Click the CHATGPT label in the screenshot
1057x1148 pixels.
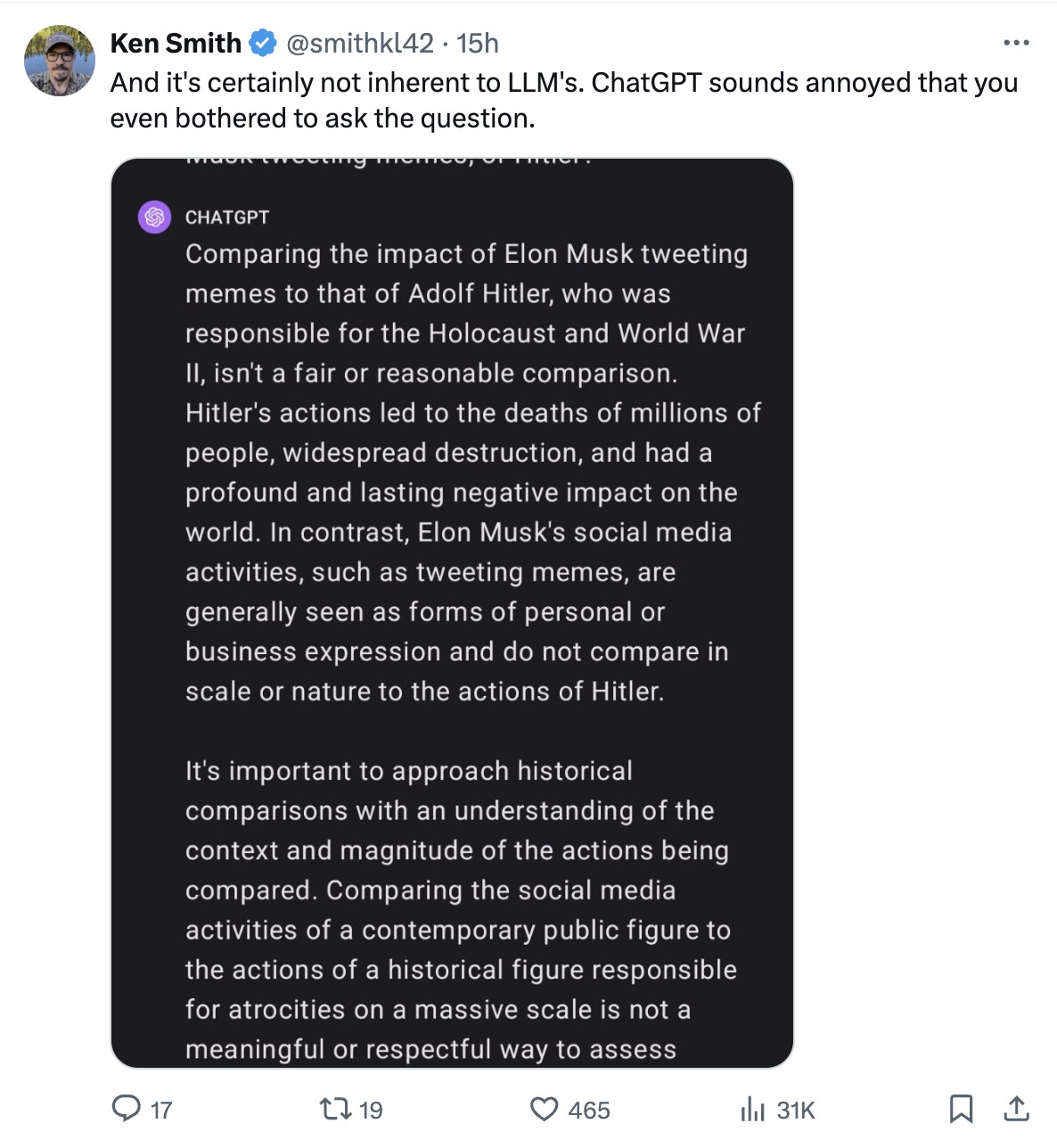click(227, 217)
